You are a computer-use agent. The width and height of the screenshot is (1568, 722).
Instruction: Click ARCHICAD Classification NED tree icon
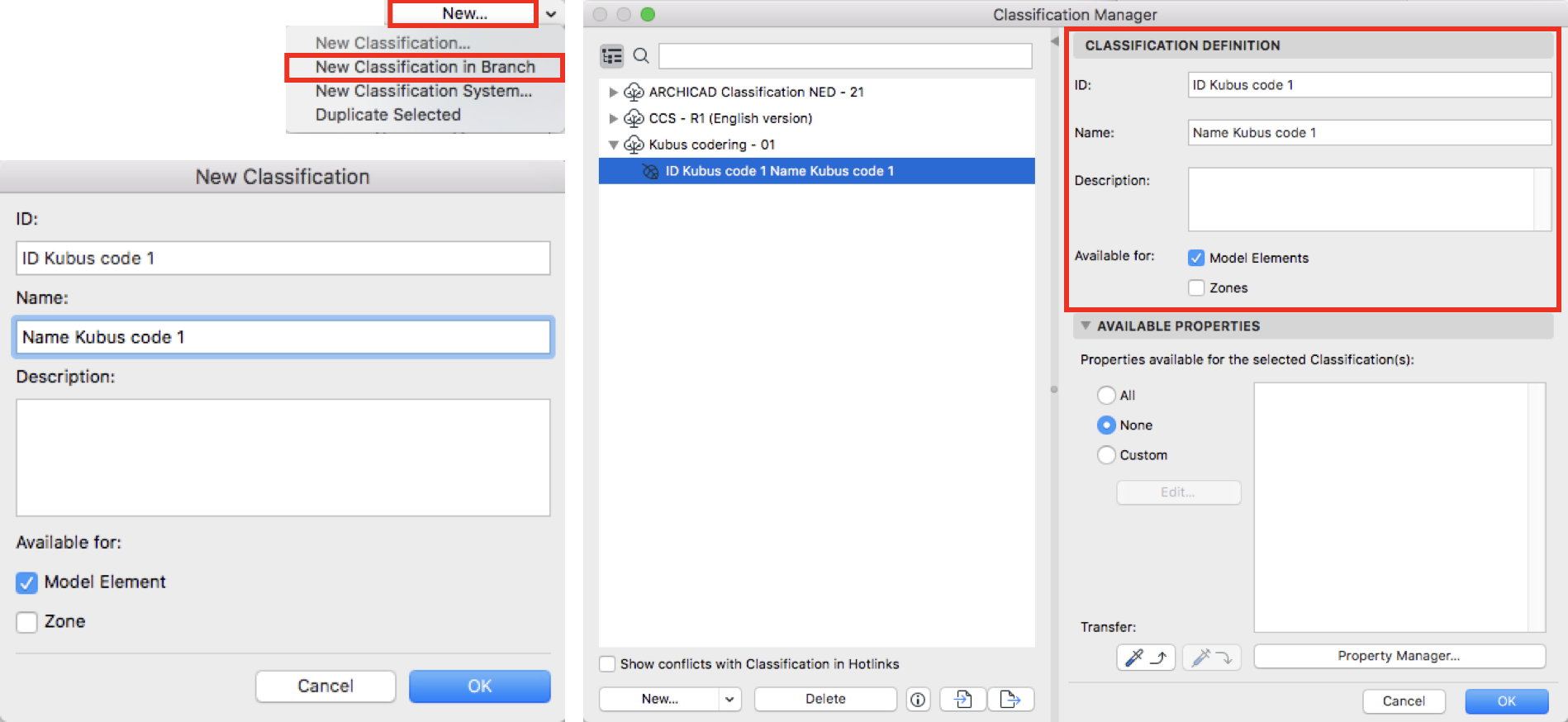634,92
